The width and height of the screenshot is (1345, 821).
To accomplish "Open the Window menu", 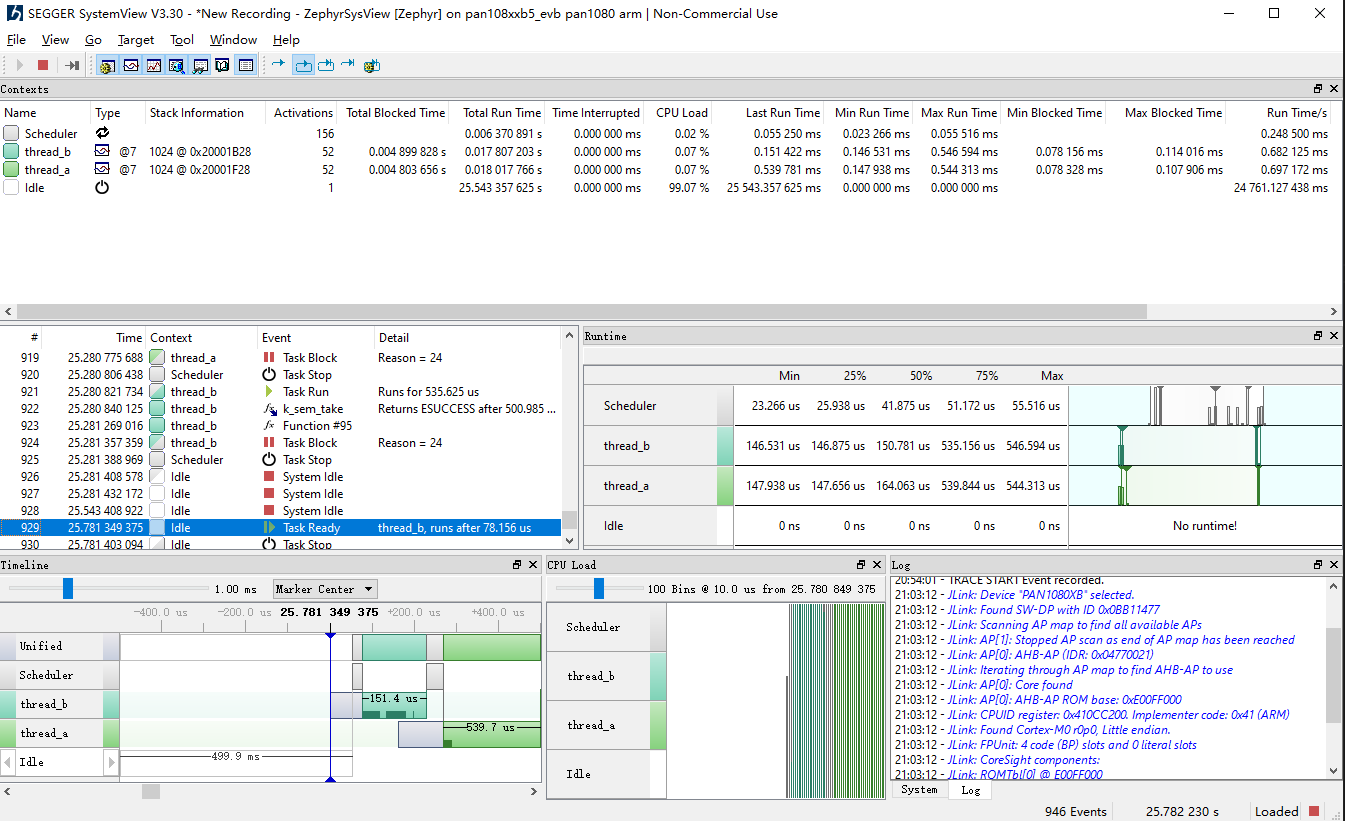I will (x=233, y=40).
